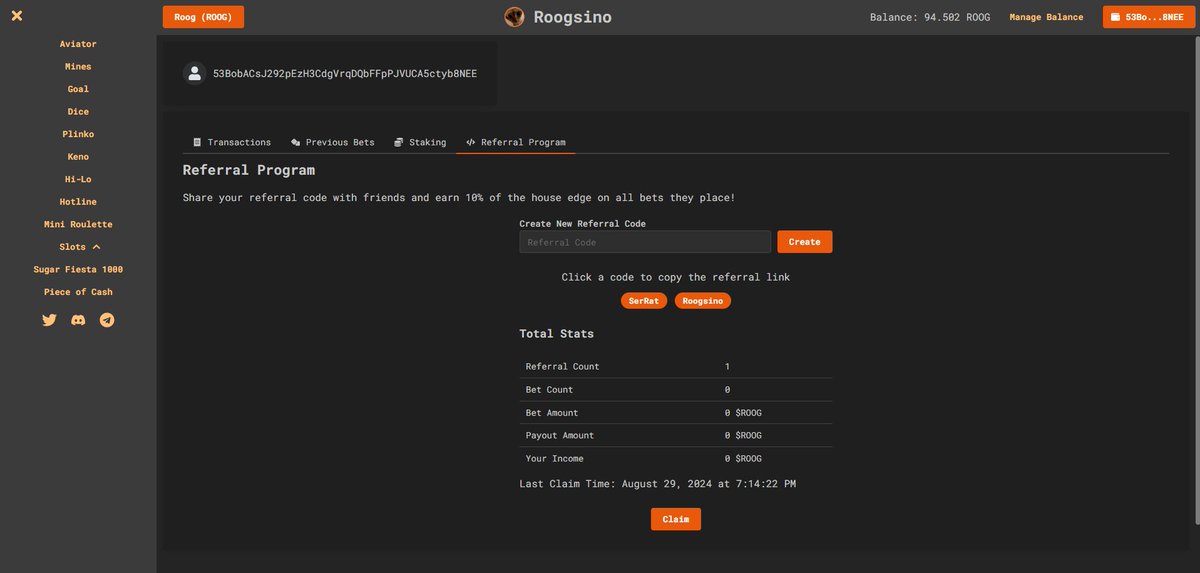Viewport: 1200px width, 573px height.
Task: Copy the SerRat referral link
Action: [x=643, y=301]
